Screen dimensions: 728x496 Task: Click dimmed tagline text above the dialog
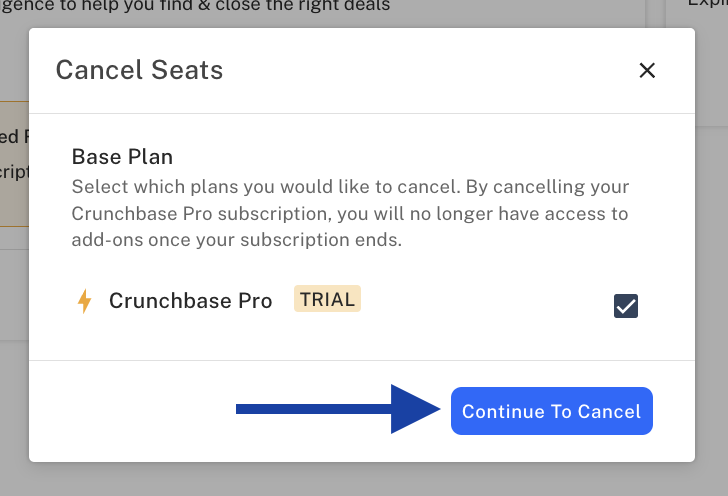(x=195, y=7)
